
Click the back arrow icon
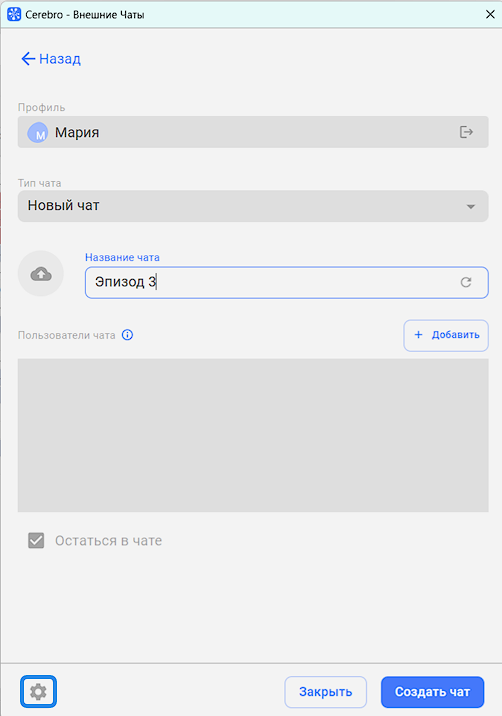click(x=28, y=58)
